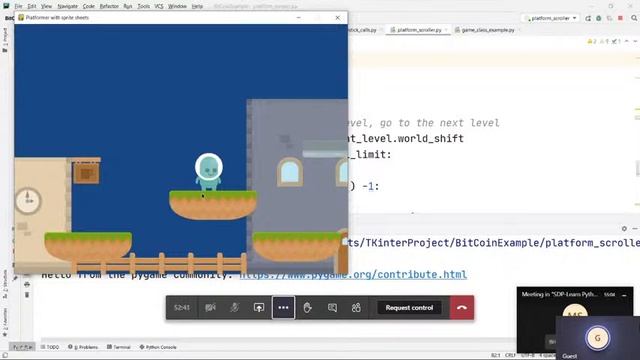Open the Python Console tool window
The height and width of the screenshot is (360, 640).
pyautogui.click(x=158, y=347)
